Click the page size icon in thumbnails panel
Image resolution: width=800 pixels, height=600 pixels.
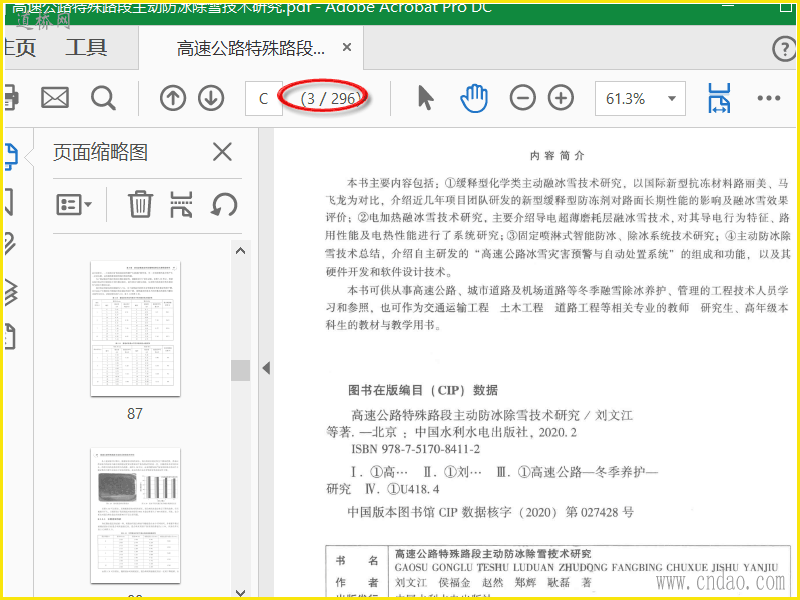click(x=181, y=205)
